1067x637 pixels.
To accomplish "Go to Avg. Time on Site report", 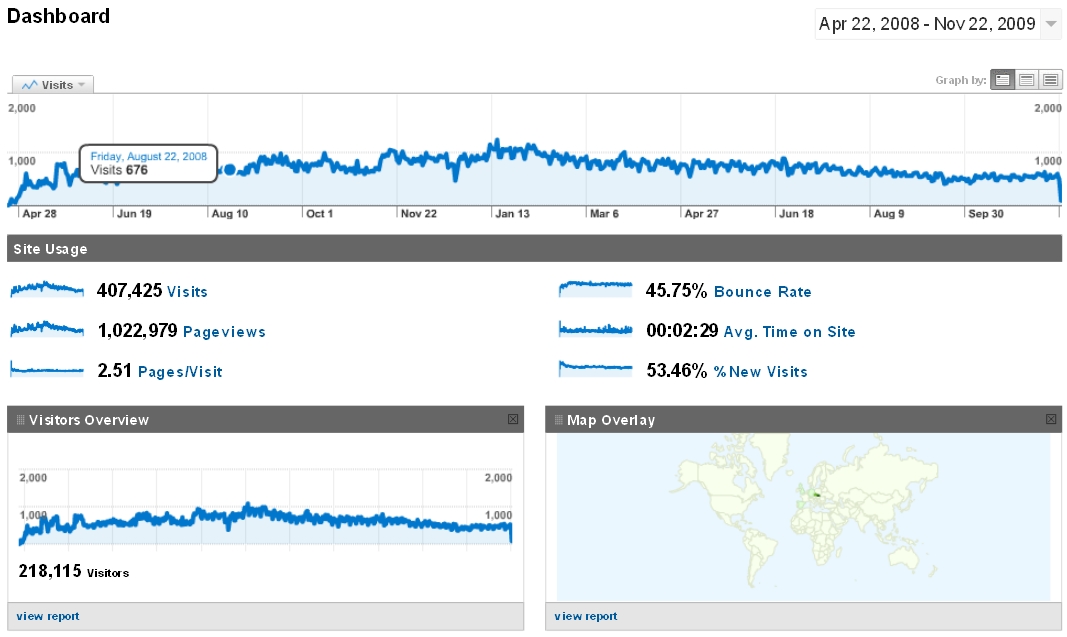I will click(x=791, y=332).
